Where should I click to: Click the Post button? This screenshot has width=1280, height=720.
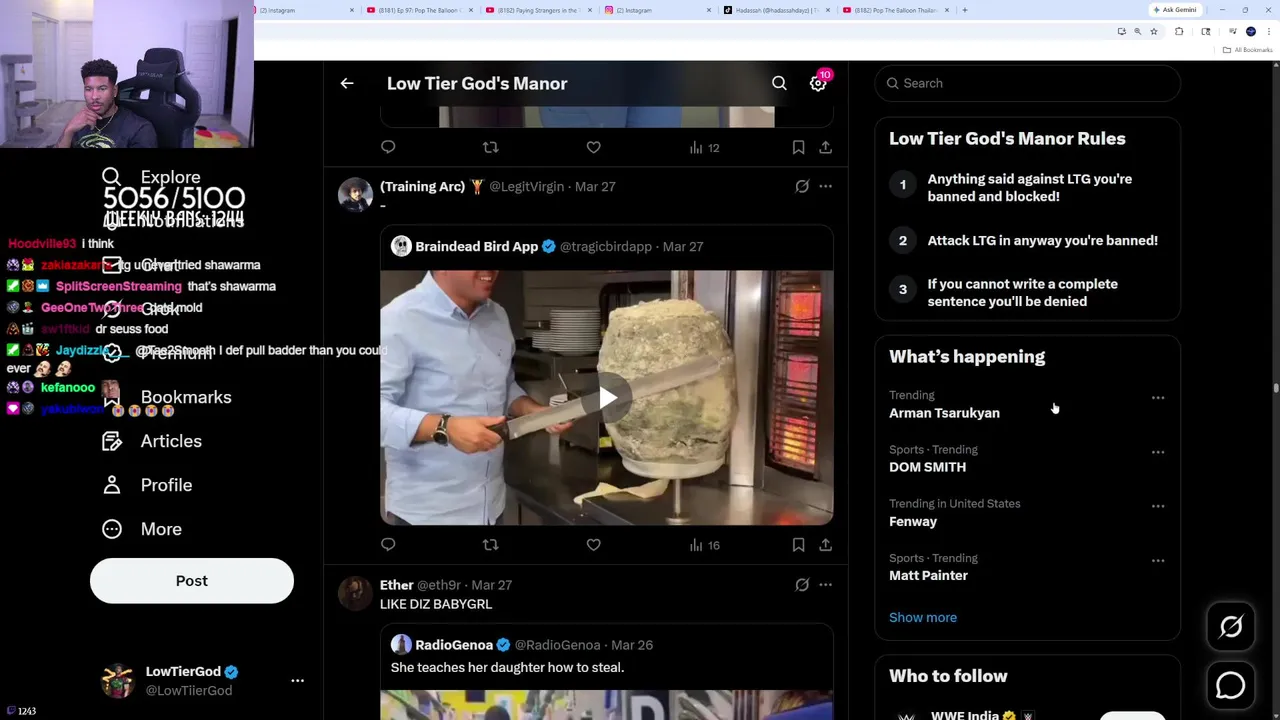192,581
